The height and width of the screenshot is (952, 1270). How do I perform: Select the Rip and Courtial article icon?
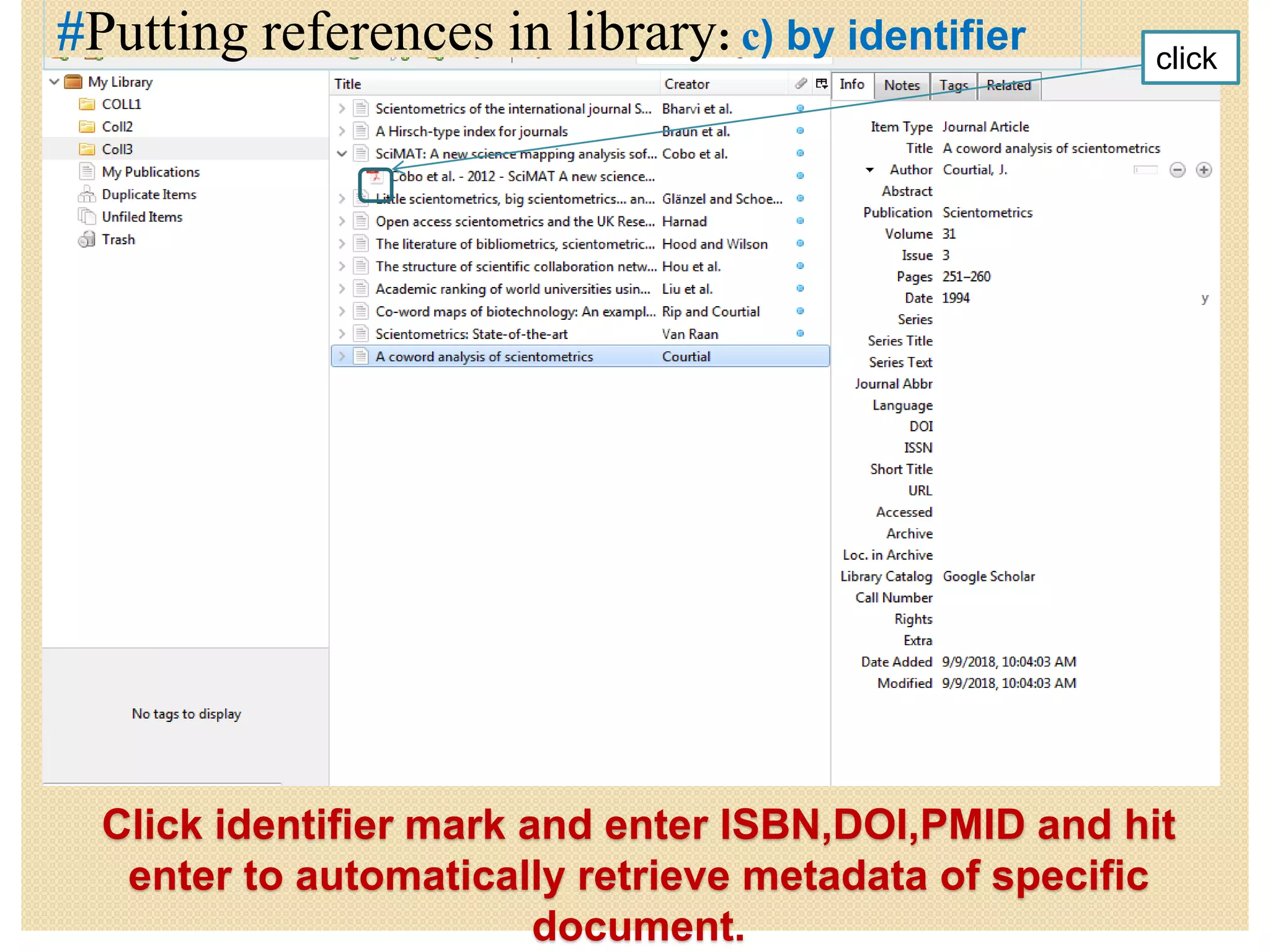pyautogui.click(x=361, y=312)
